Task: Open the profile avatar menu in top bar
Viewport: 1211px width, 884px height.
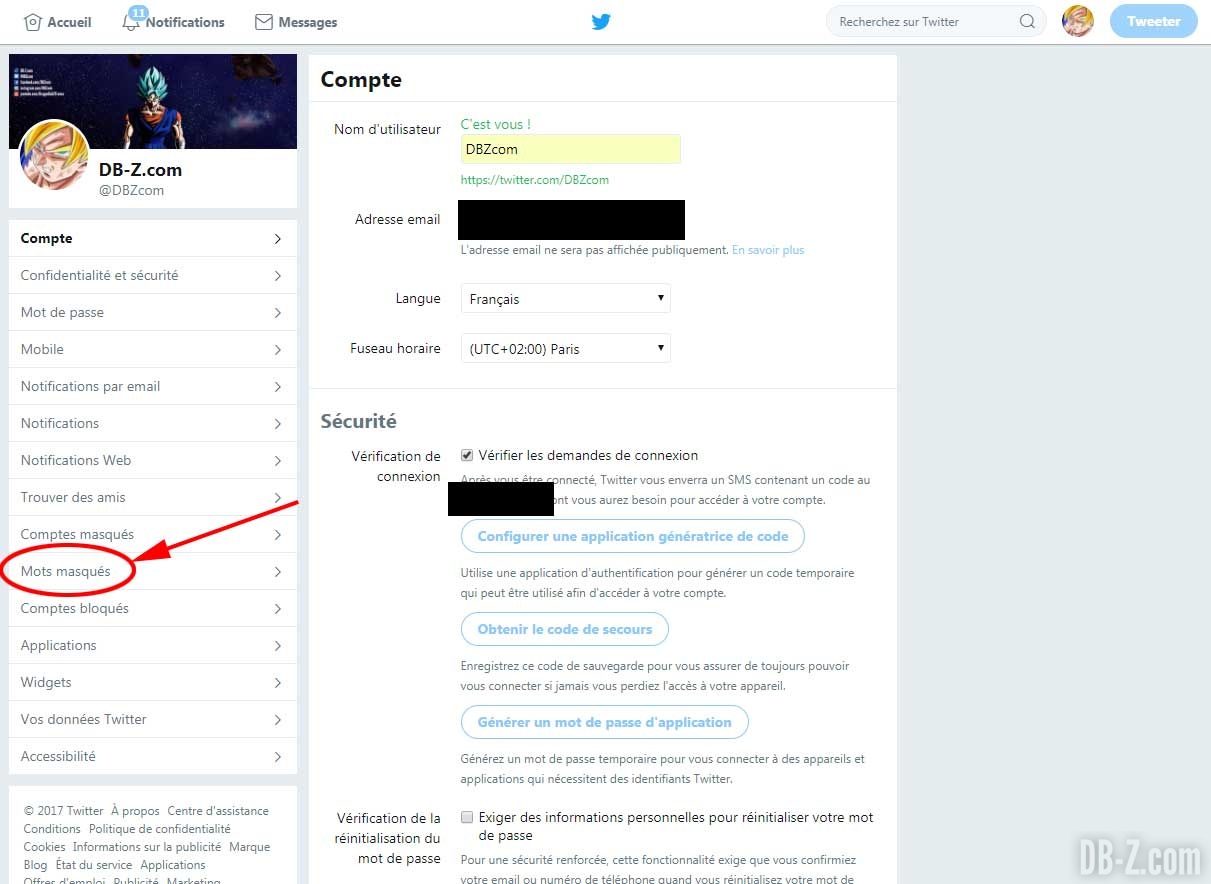Action: pos(1077,21)
